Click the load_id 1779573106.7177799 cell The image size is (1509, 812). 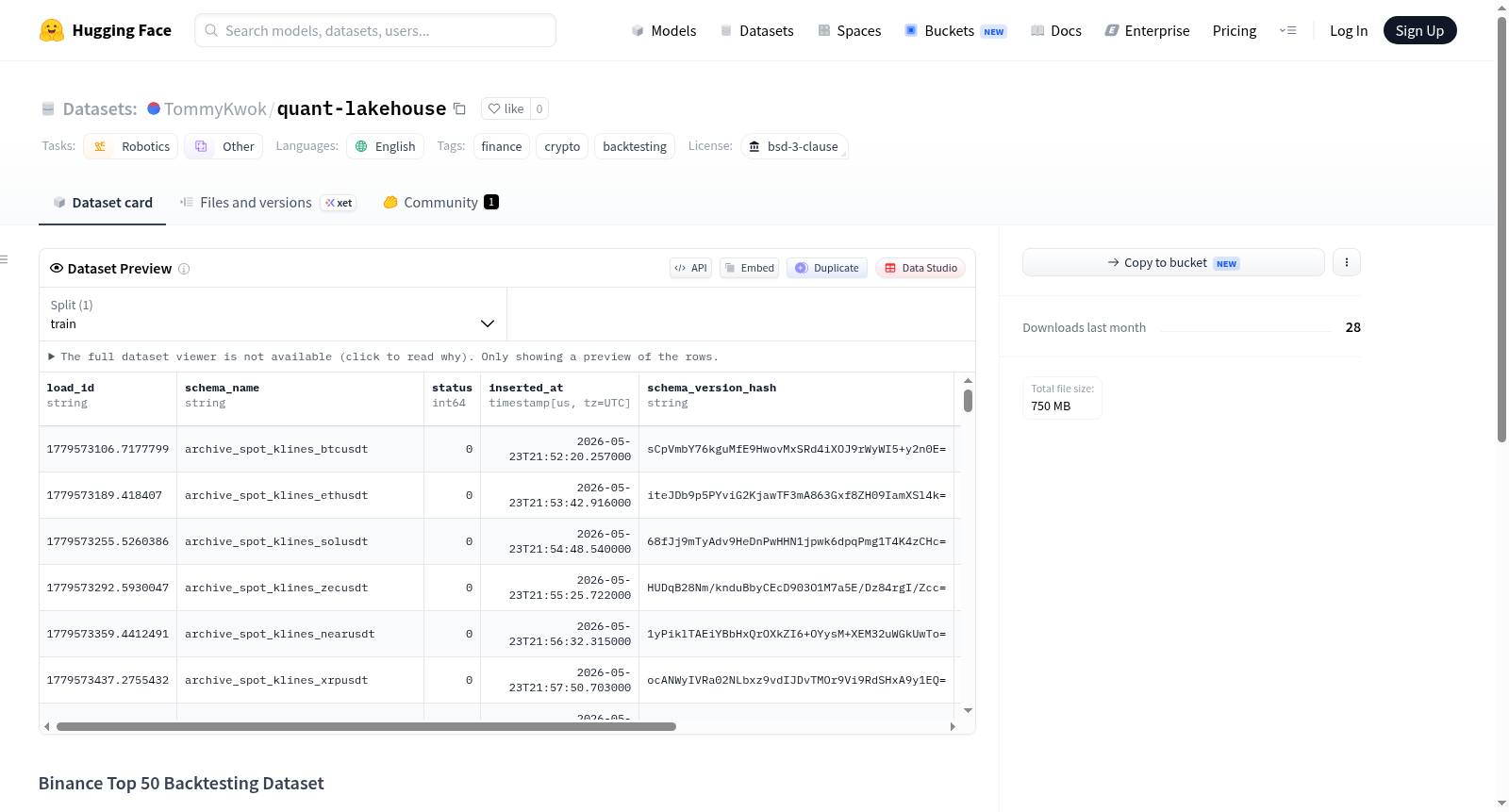click(x=108, y=449)
